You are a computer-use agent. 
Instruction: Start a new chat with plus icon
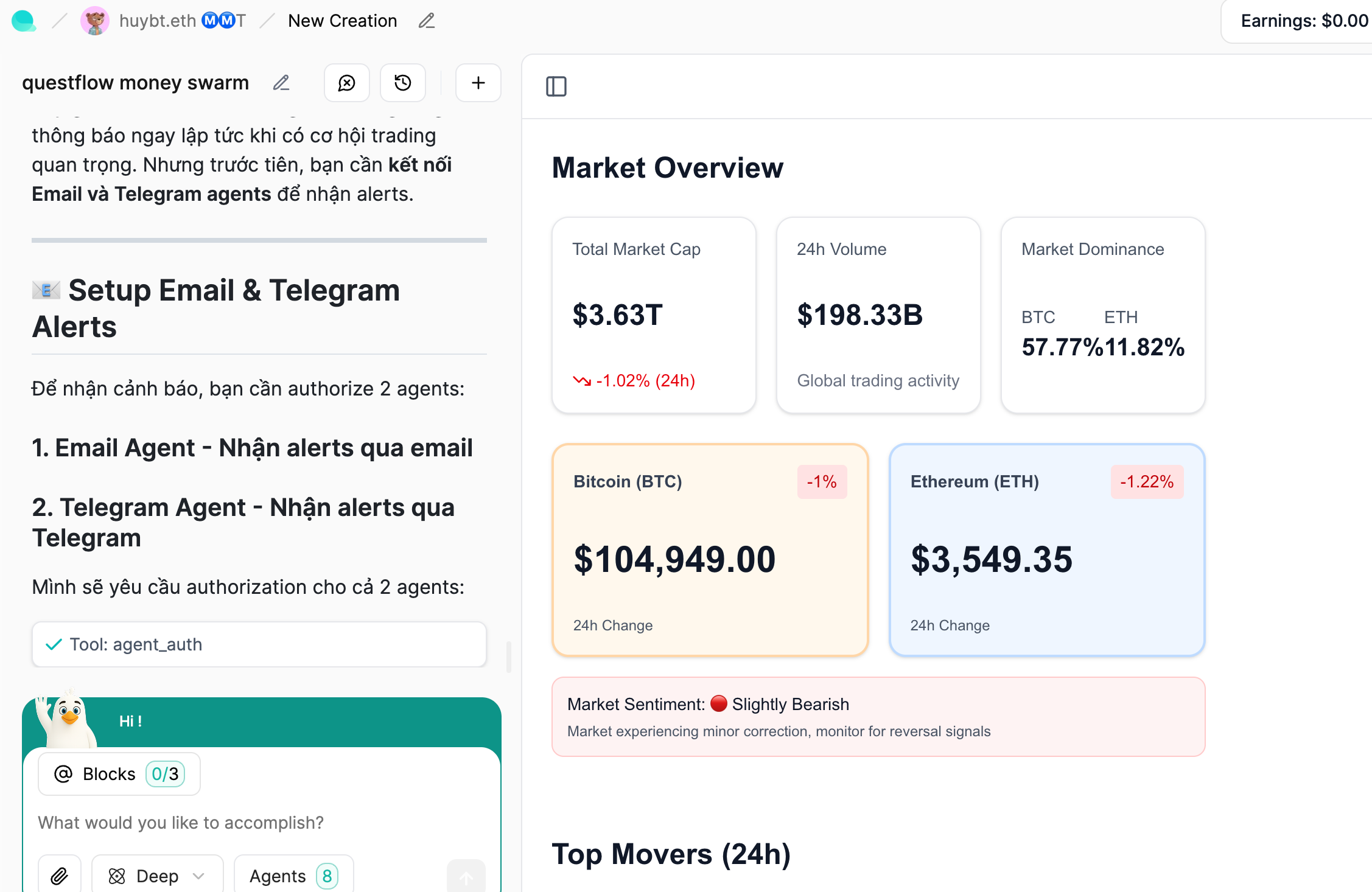(x=478, y=83)
